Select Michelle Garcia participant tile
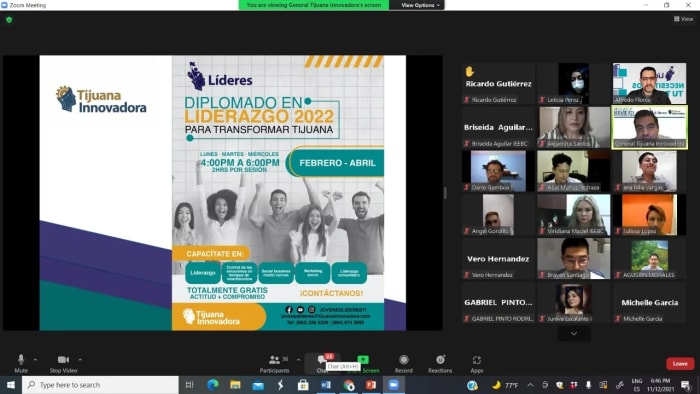This screenshot has height=394, width=700. (649, 302)
